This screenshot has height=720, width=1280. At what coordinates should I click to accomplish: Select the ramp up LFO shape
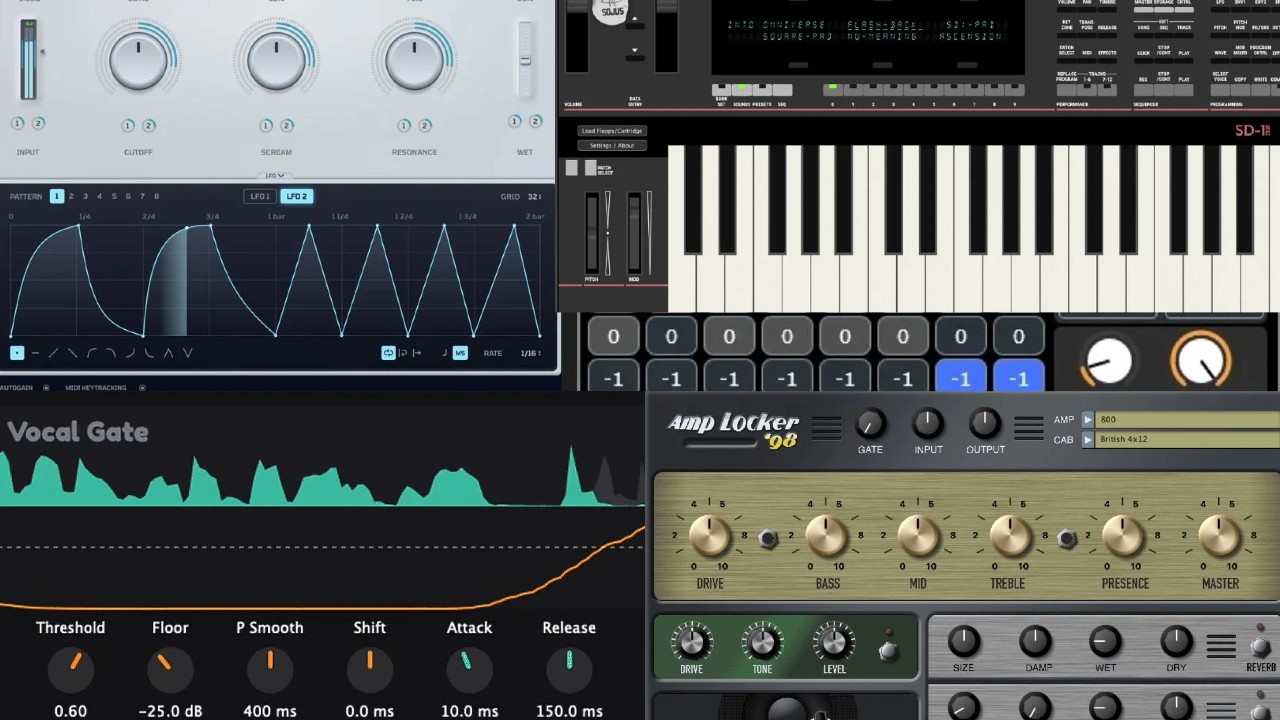pos(54,353)
